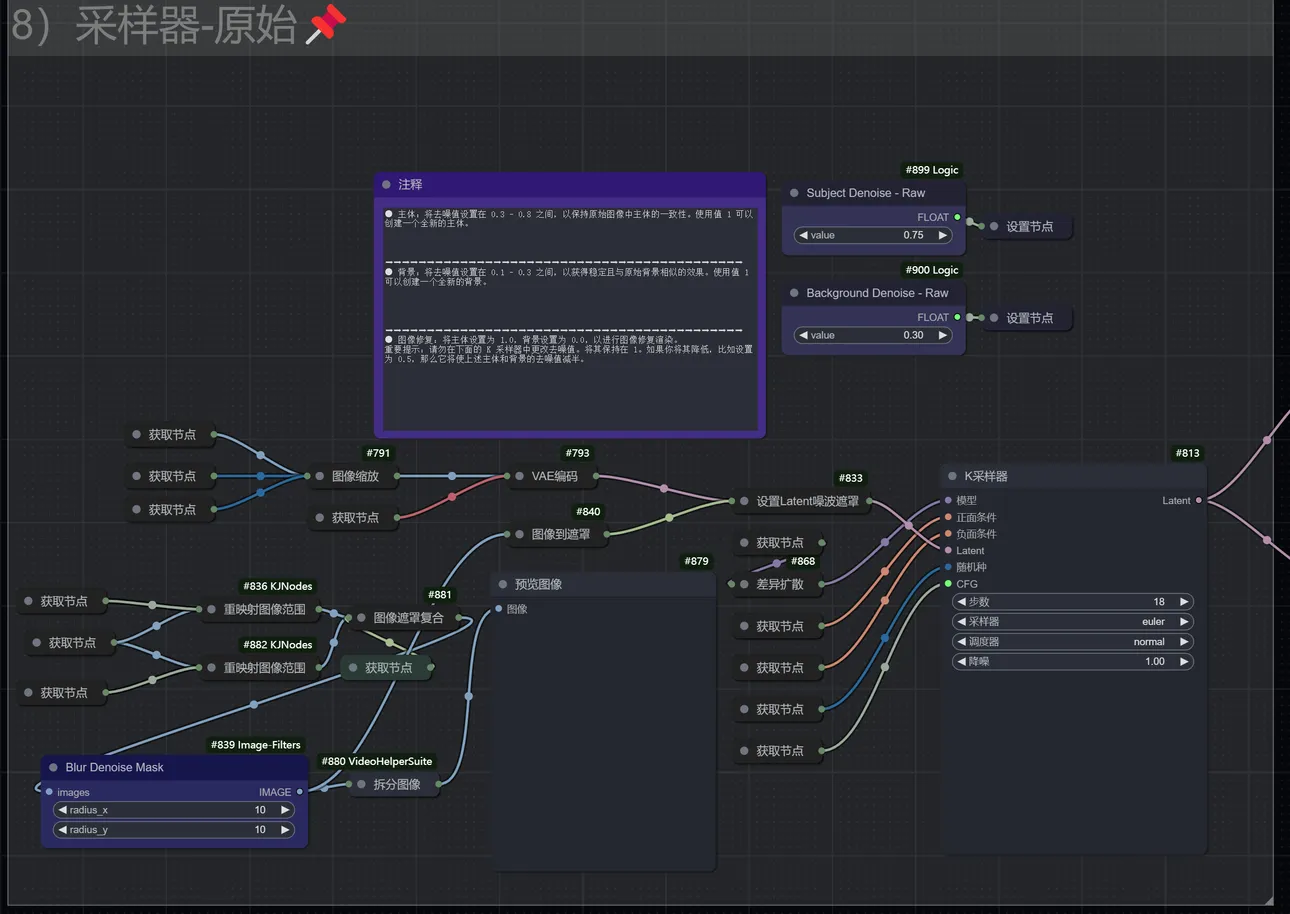Click the #882 KJNodes badge
The height and width of the screenshot is (914, 1290).
(278, 645)
